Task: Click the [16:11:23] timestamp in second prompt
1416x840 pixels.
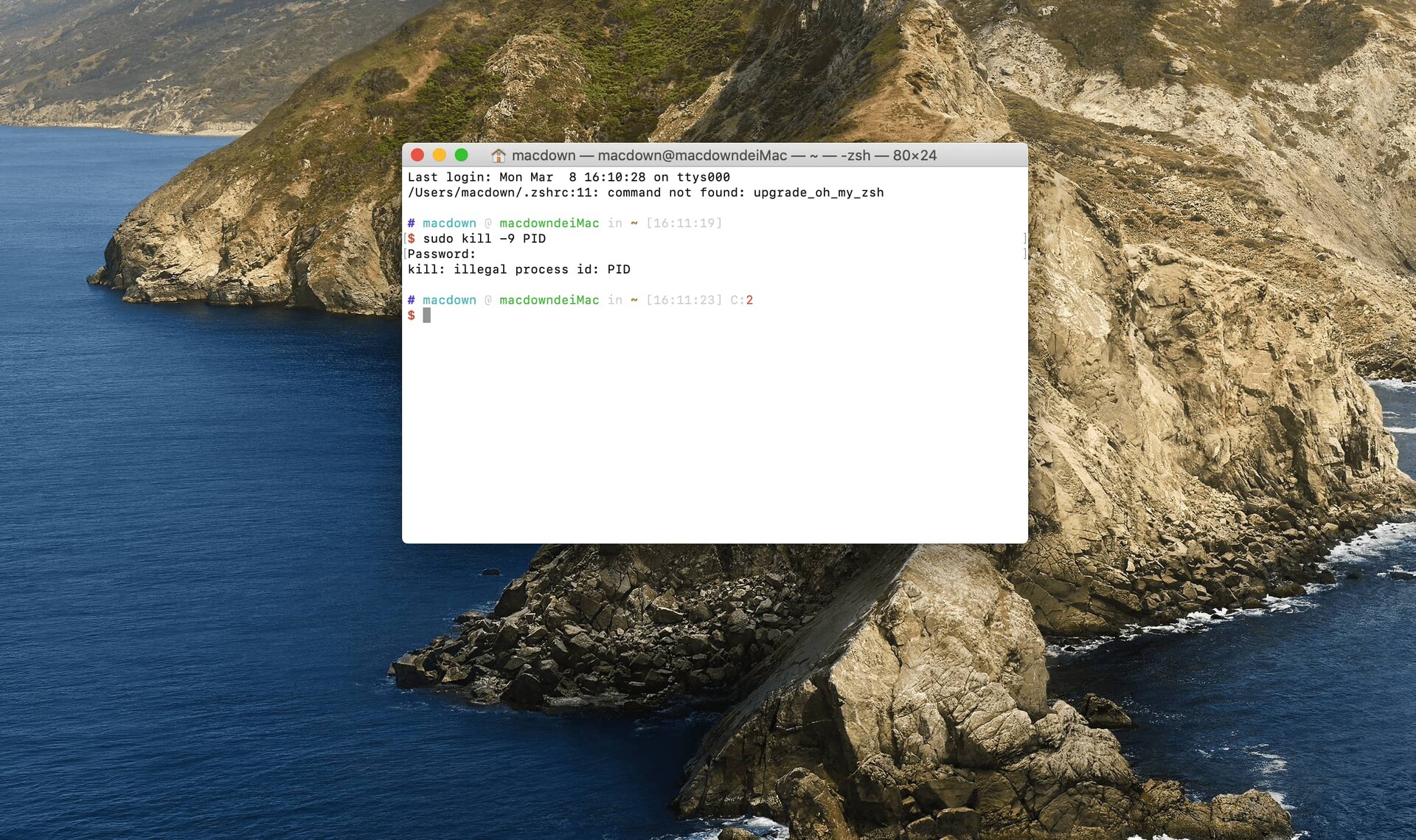Action: click(x=684, y=300)
